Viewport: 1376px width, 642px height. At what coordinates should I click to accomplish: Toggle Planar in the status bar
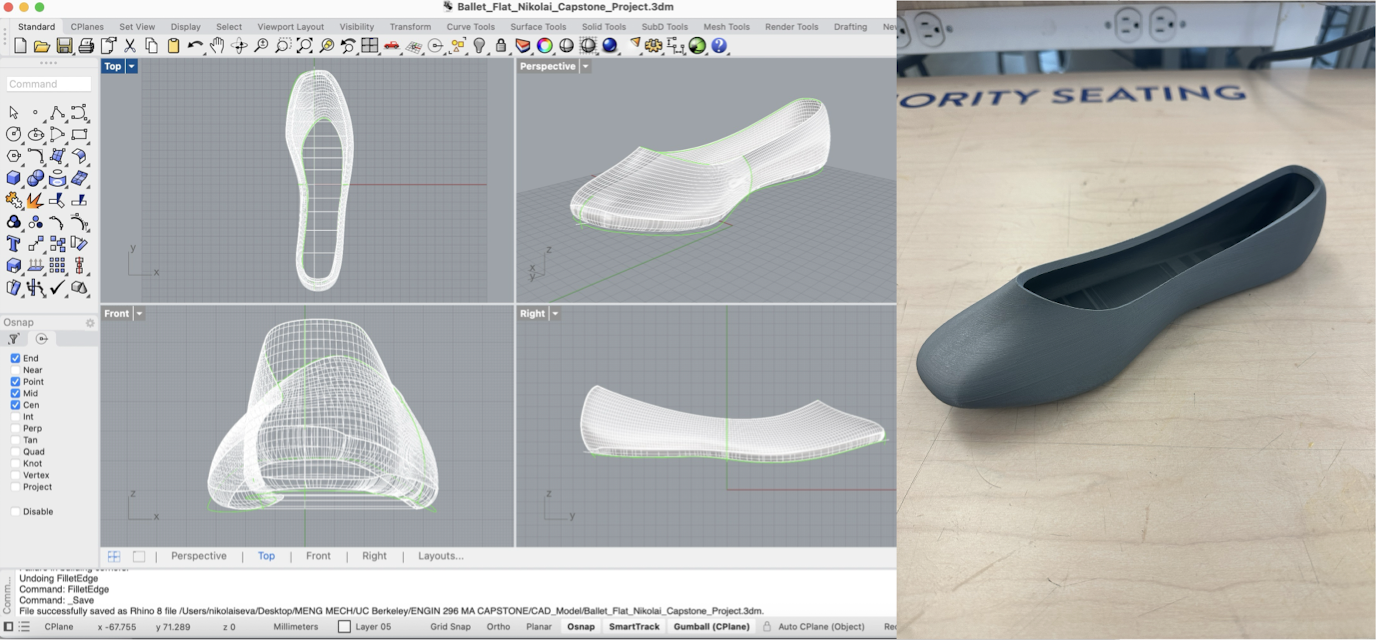pyautogui.click(x=539, y=627)
